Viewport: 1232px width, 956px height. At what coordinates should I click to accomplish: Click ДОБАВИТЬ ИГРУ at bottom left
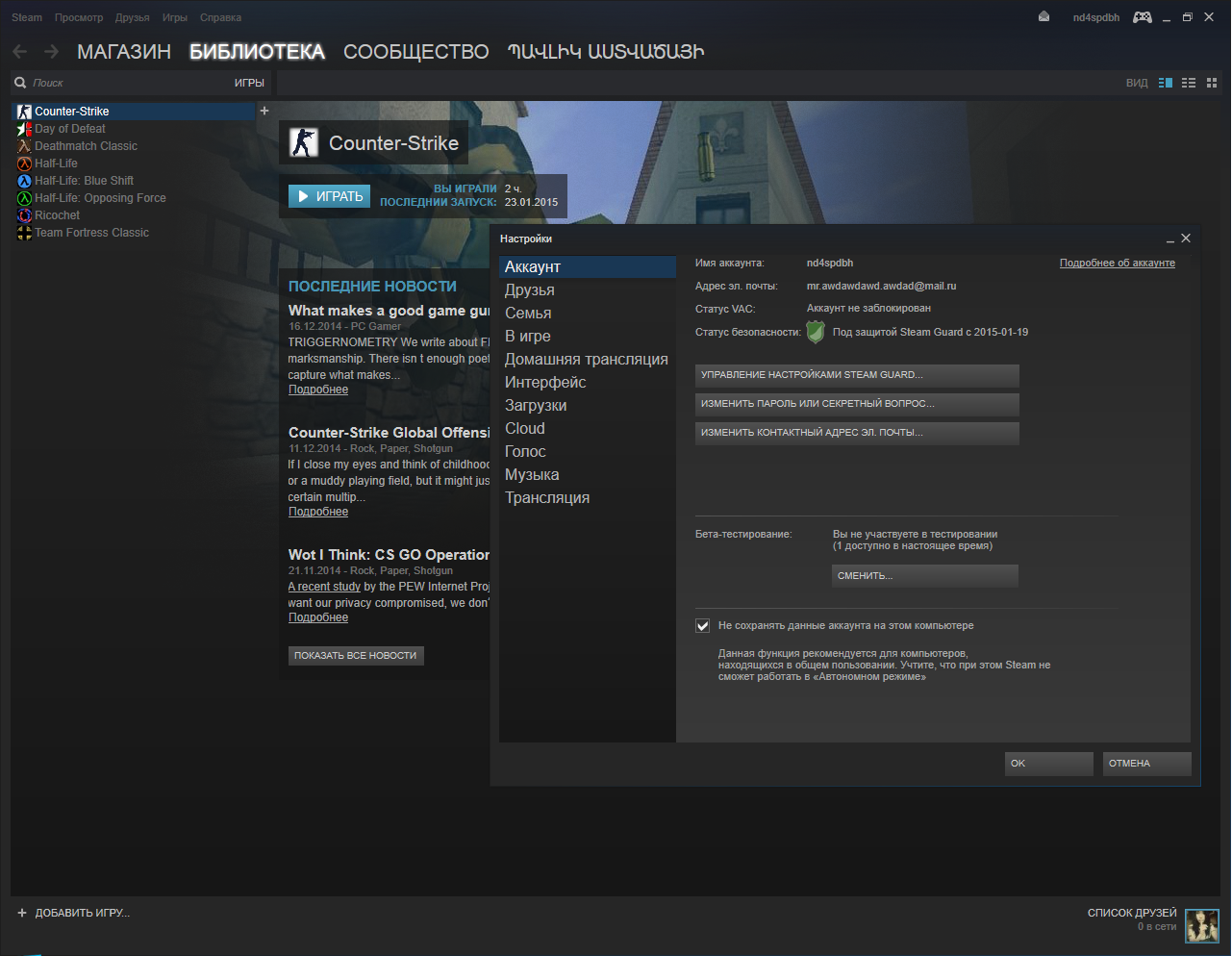point(73,913)
